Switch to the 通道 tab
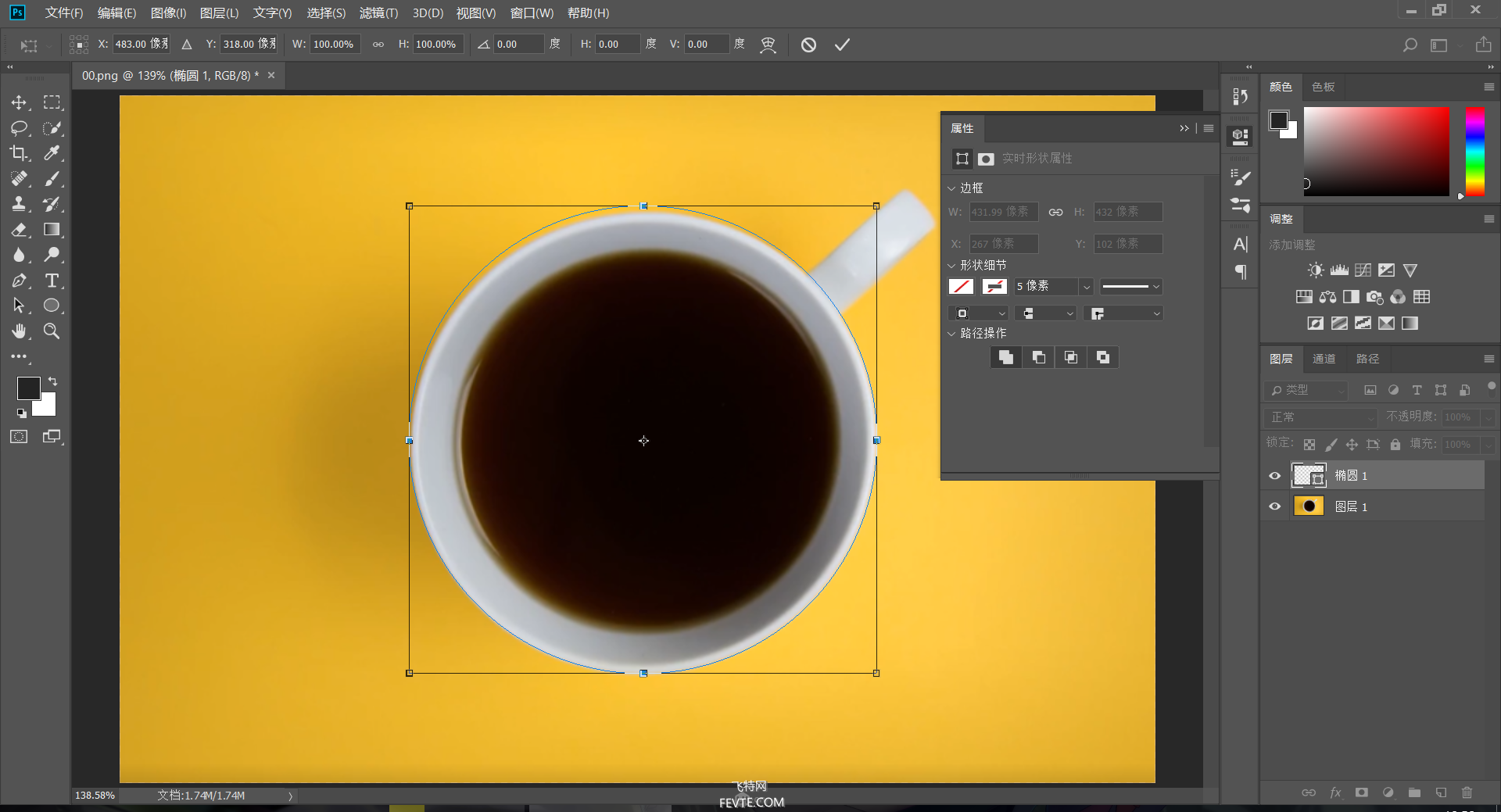The height and width of the screenshot is (812, 1501). [x=1324, y=359]
